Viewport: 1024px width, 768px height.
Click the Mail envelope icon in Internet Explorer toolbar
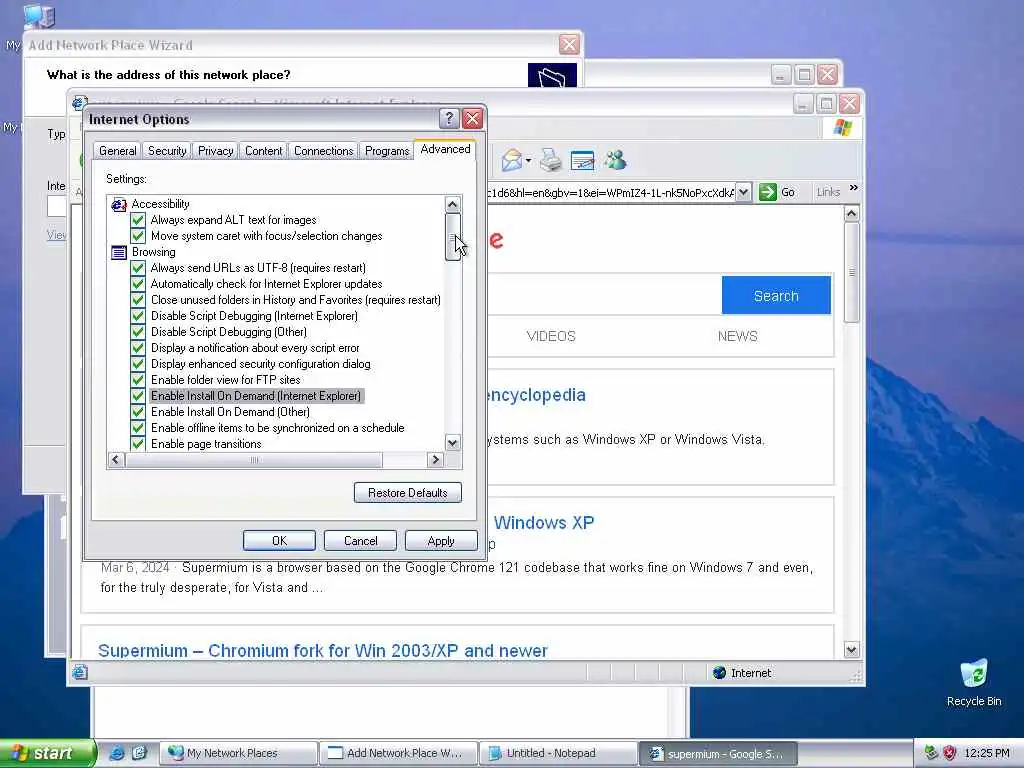512,160
